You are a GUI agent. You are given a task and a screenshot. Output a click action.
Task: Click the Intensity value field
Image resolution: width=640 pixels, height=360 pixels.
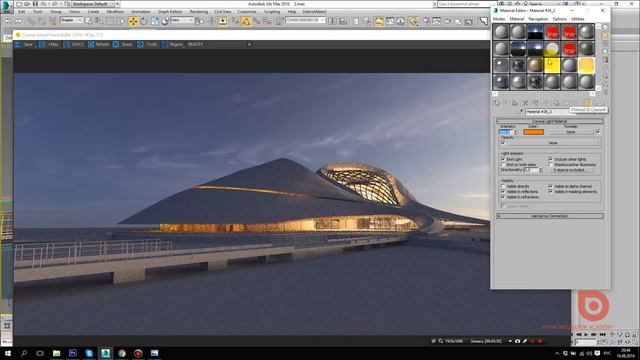[506, 132]
